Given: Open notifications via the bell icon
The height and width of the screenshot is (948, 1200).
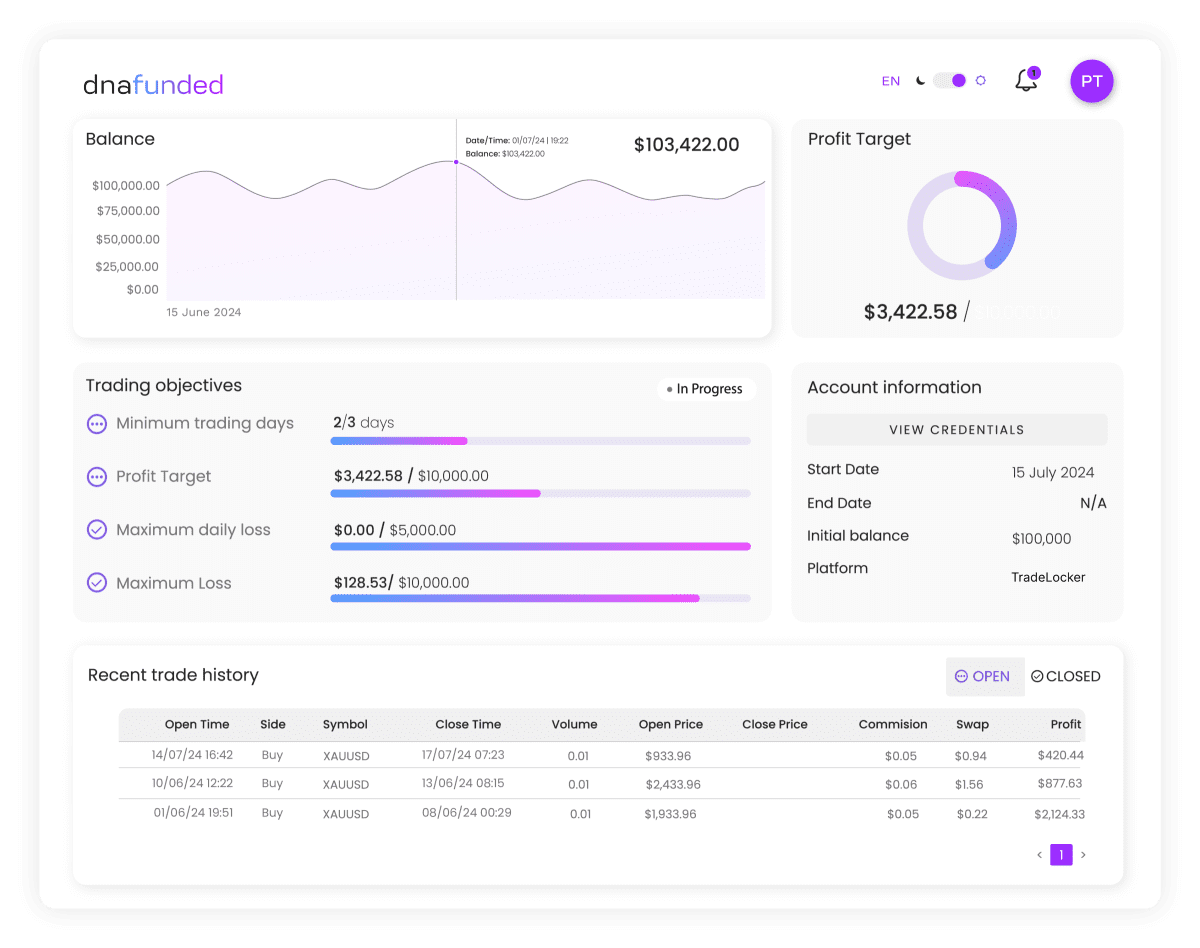Looking at the screenshot, I should pos(1025,80).
